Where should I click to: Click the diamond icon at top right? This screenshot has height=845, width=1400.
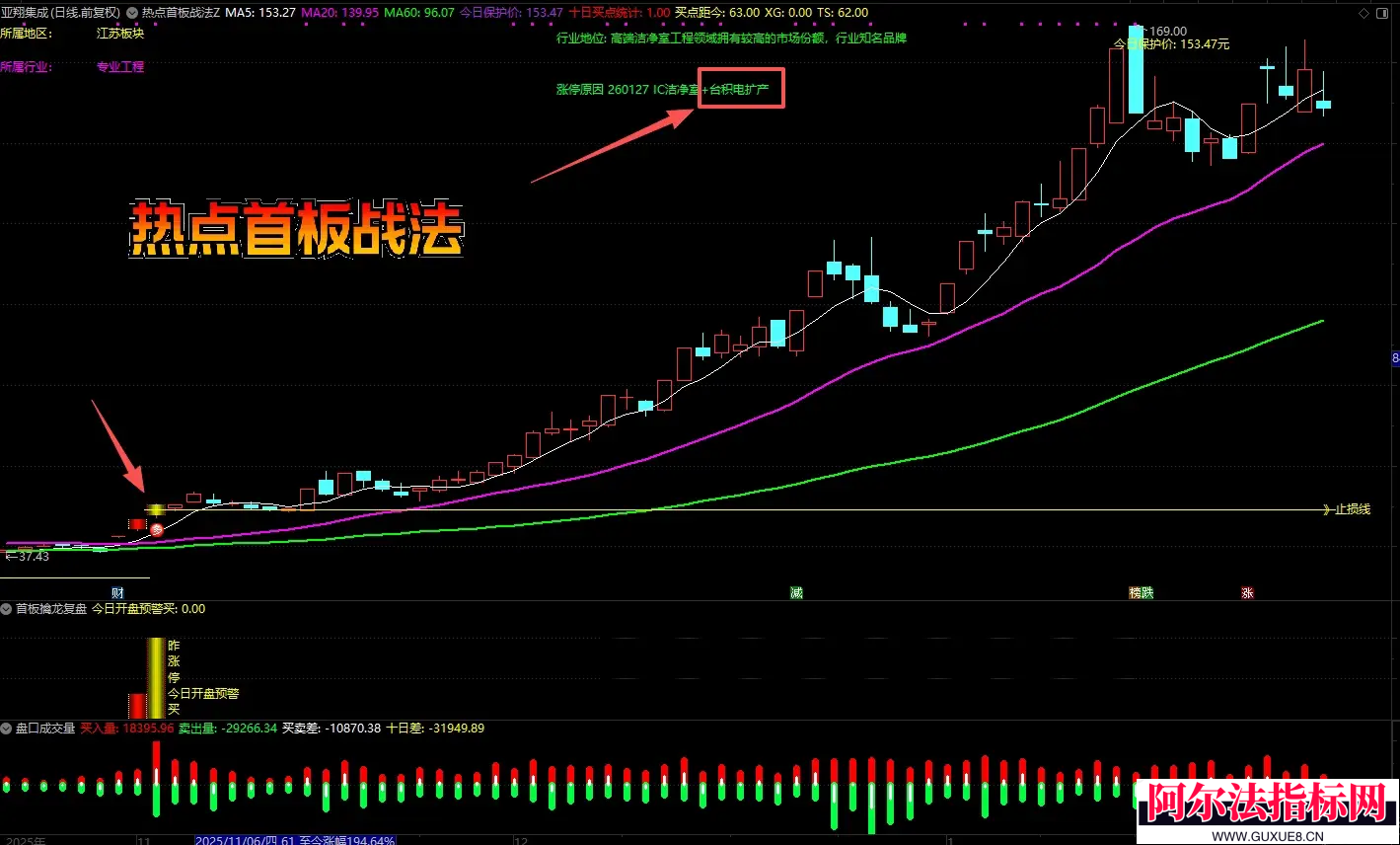pyautogui.click(x=1364, y=13)
